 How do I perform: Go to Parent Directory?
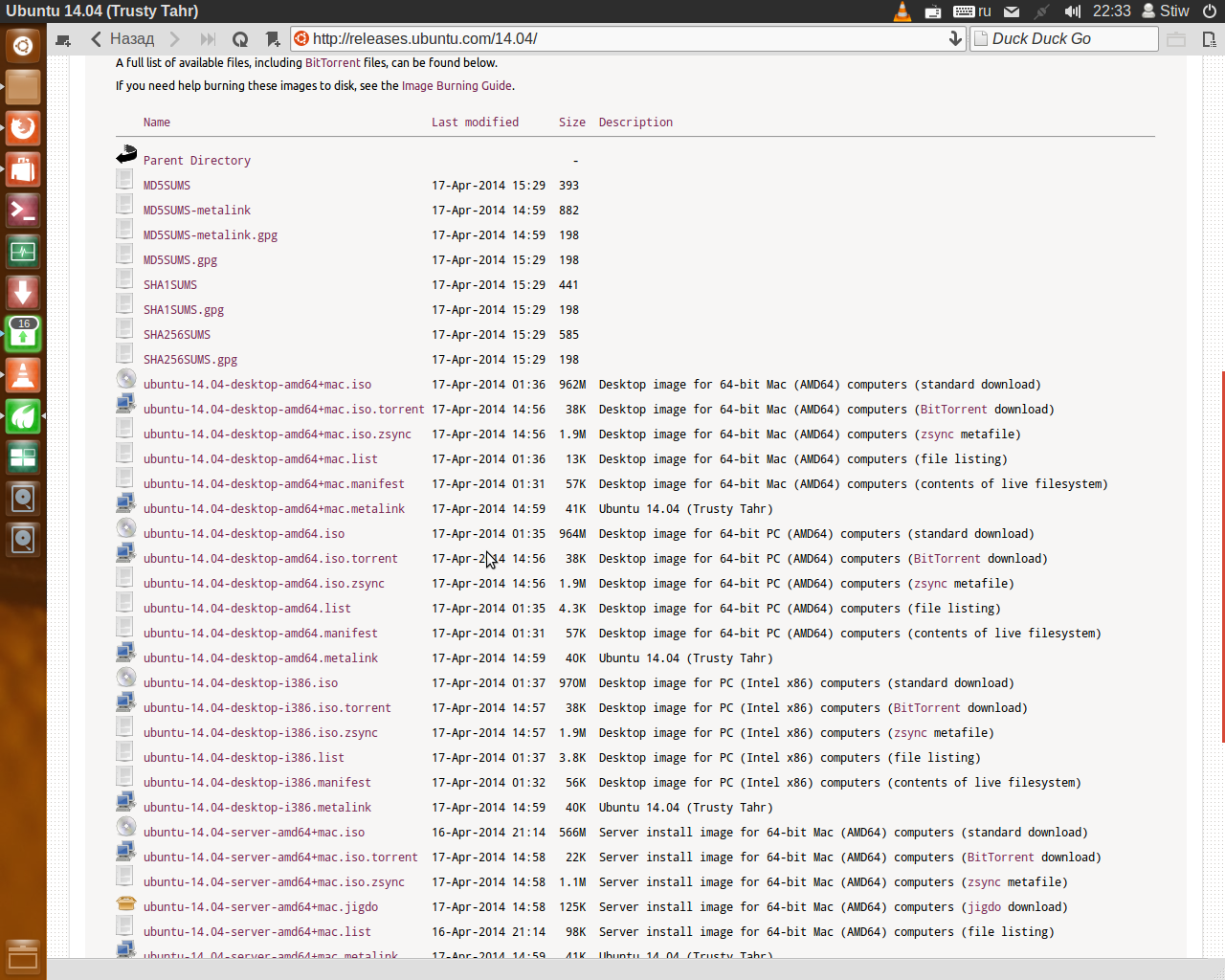pos(197,161)
